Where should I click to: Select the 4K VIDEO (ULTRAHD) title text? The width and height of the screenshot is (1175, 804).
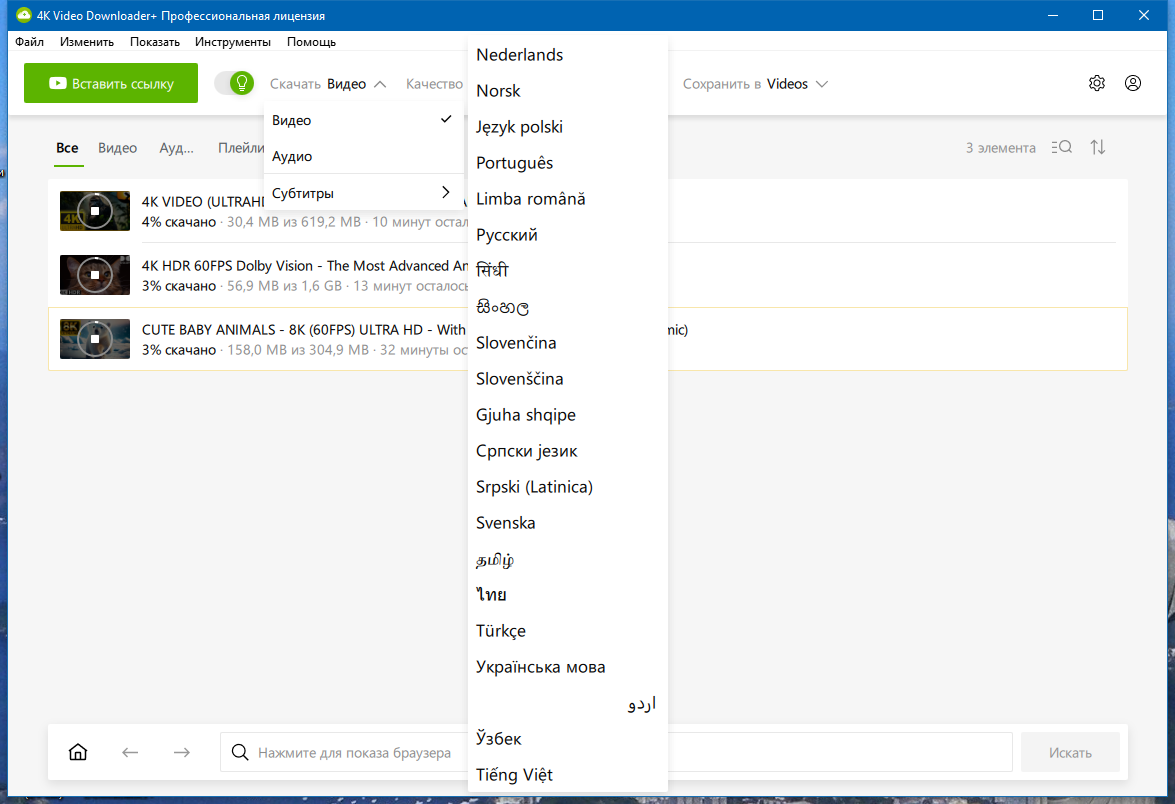pyautogui.click(x=203, y=202)
